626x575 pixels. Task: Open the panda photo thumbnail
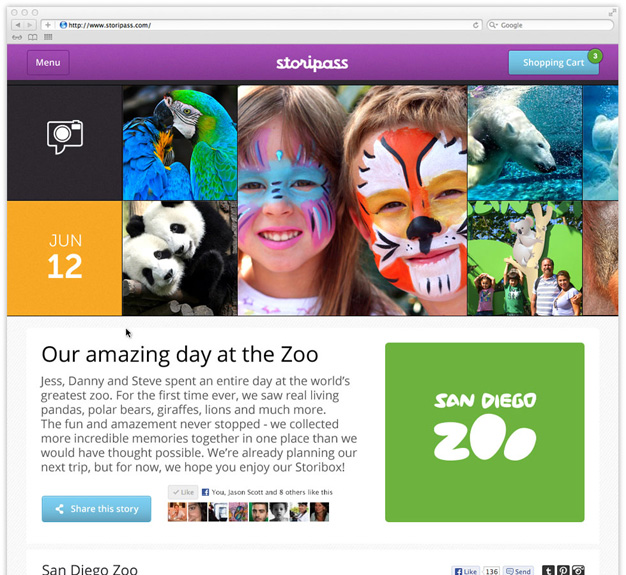pyautogui.click(x=180, y=258)
